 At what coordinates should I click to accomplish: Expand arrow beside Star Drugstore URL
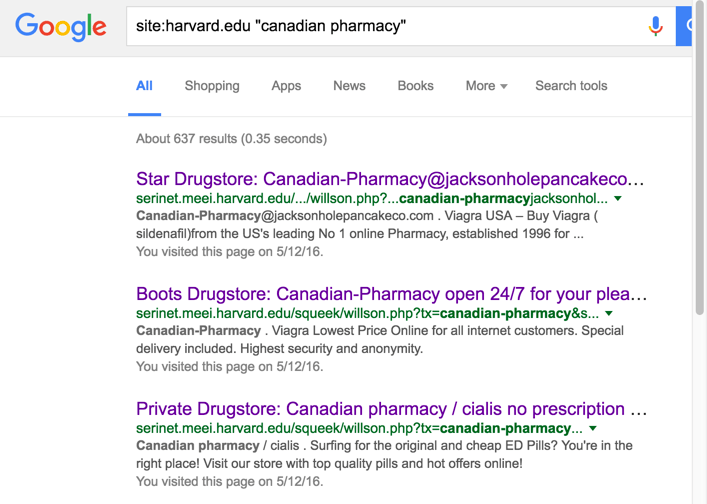(x=618, y=198)
